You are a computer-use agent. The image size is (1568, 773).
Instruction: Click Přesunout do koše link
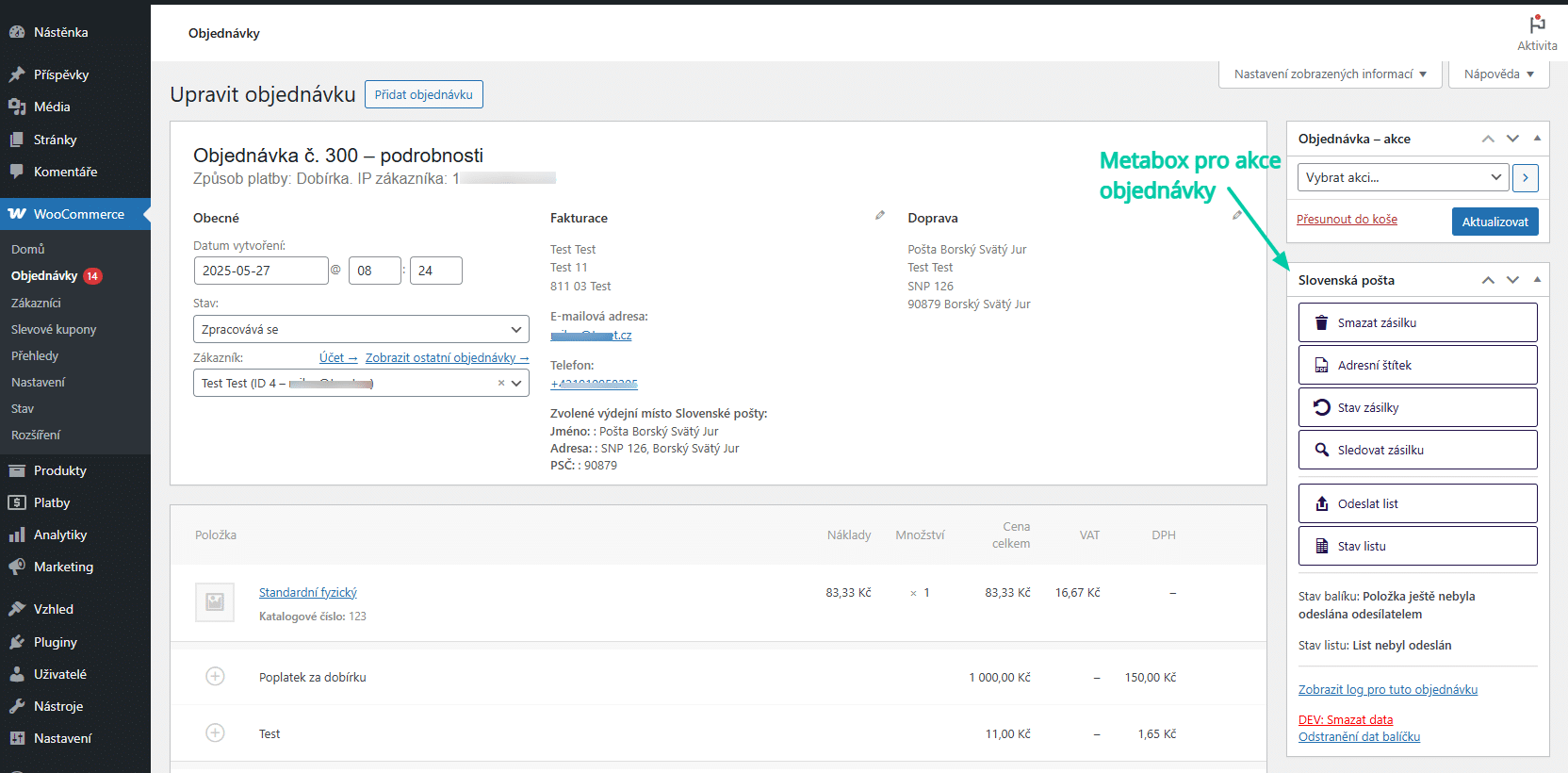click(1347, 219)
